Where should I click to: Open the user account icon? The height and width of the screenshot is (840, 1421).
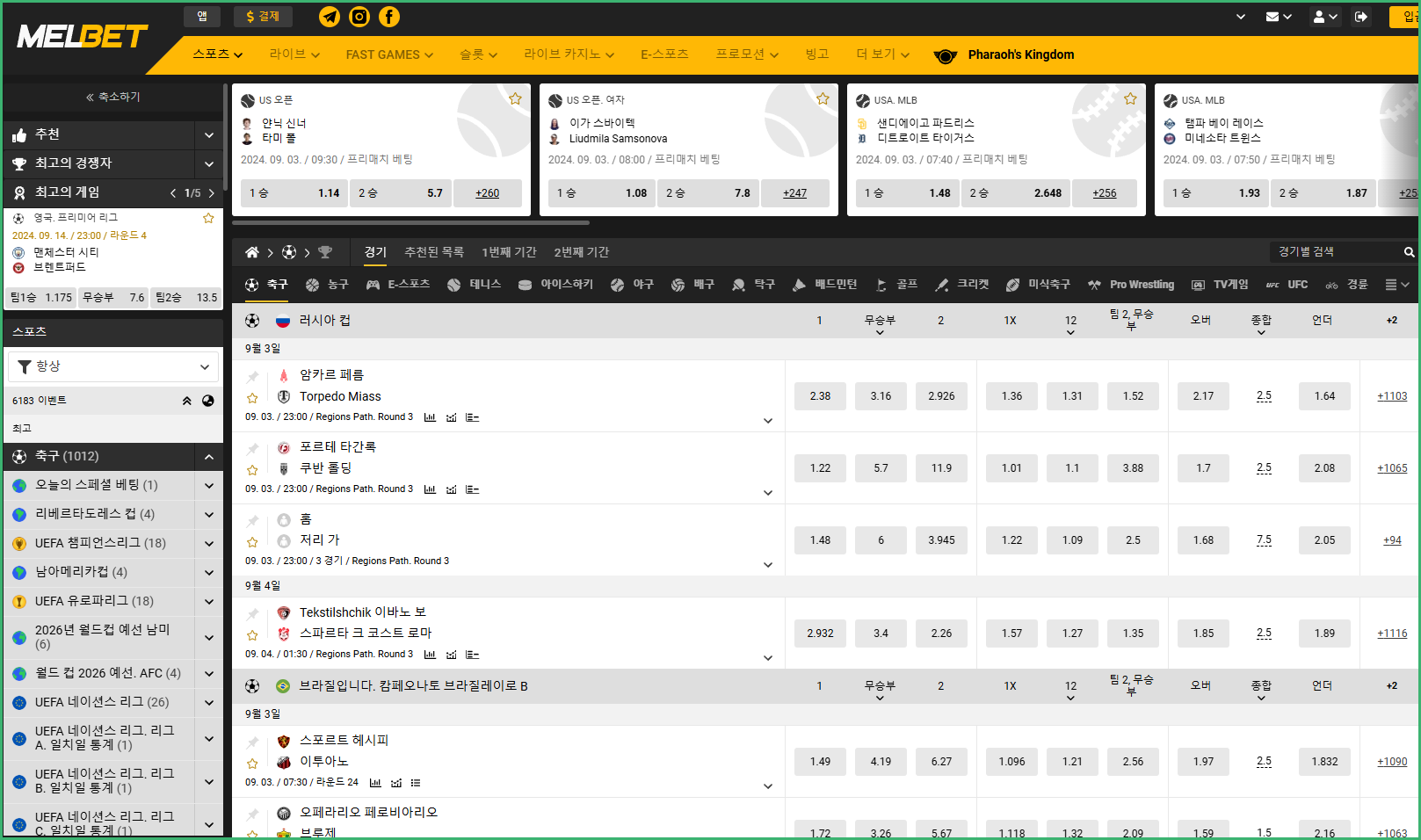click(1324, 17)
